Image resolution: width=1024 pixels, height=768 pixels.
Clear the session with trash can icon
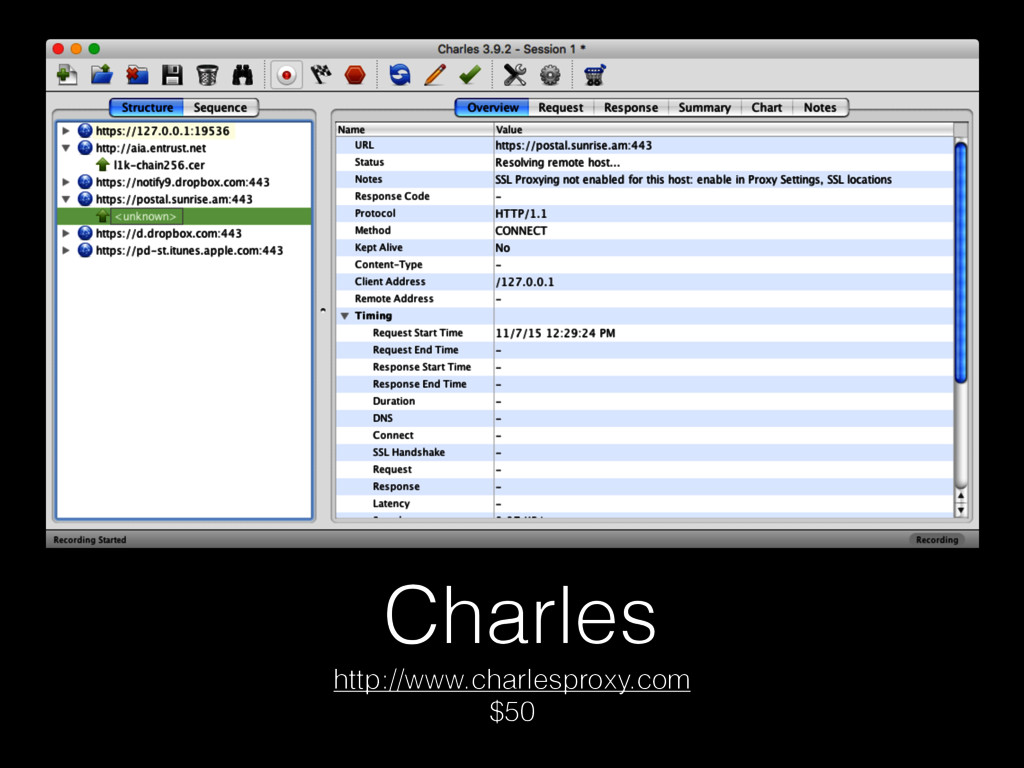(x=207, y=75)
